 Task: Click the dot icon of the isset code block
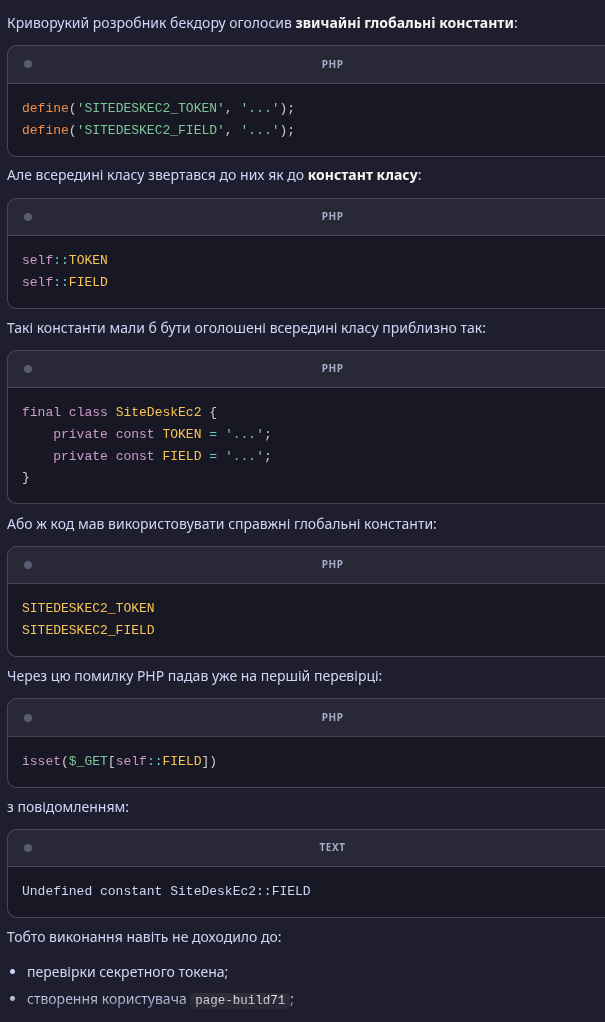28,718
